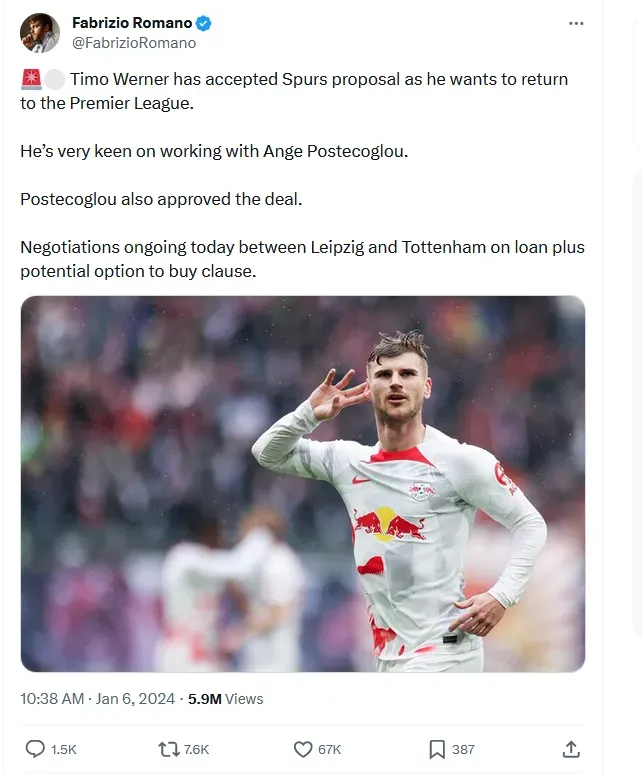The width and height of the screenshot is (643, 775).
Task: Open Fabrizio Romano's profile avatar
Action: coord(40,33)
